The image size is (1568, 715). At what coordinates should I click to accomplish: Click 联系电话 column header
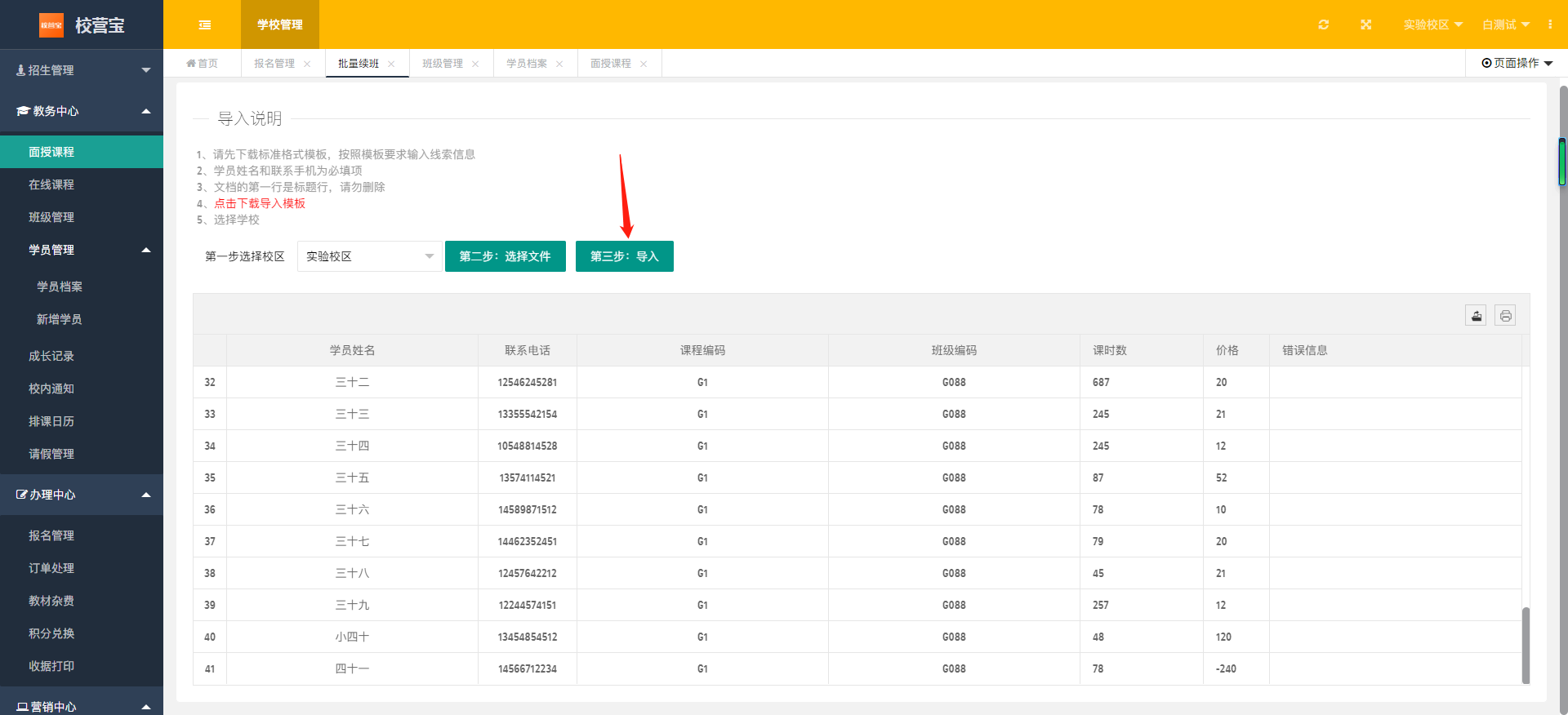(528, 350)
